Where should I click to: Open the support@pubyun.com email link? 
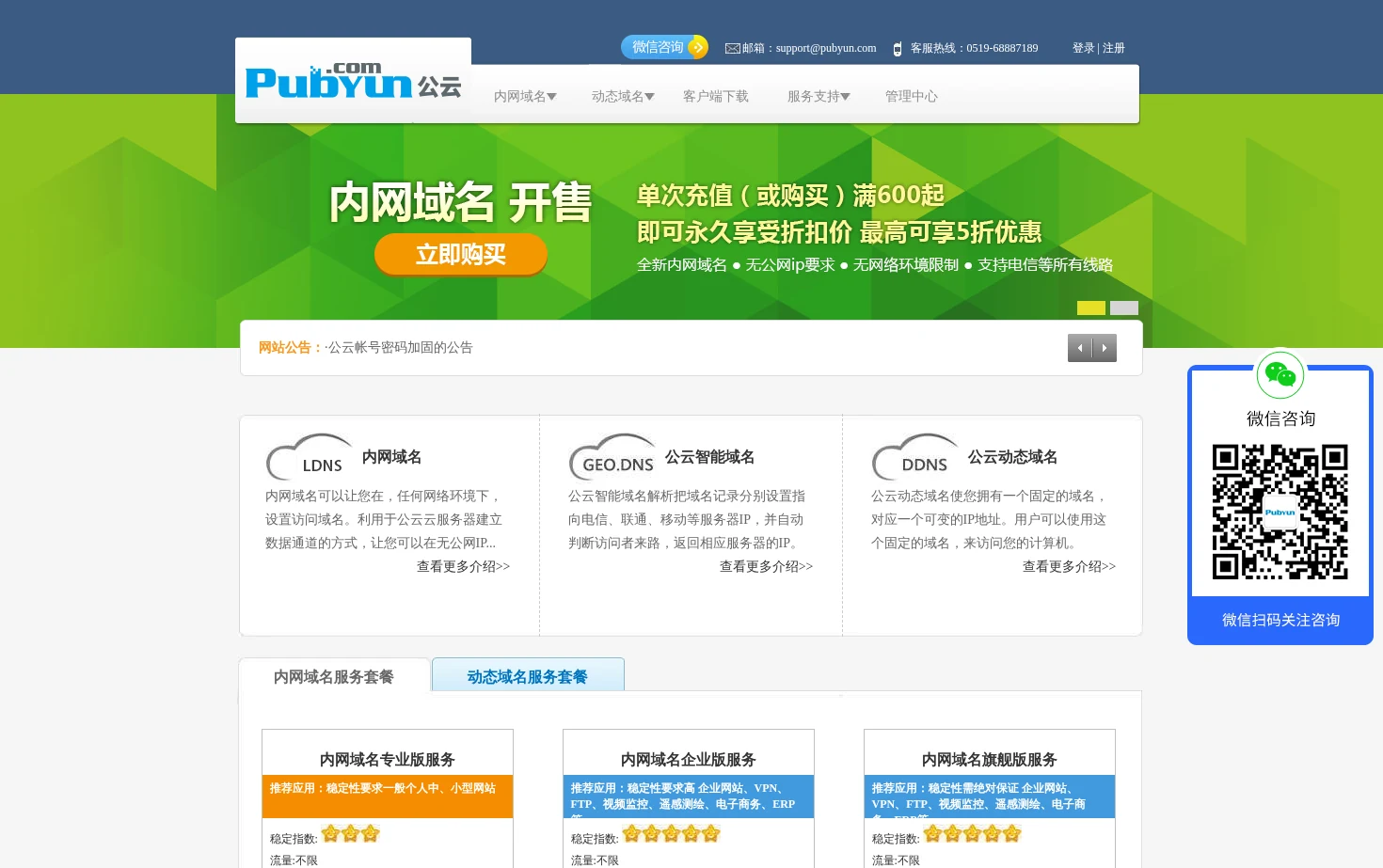[x=826, y=48]
